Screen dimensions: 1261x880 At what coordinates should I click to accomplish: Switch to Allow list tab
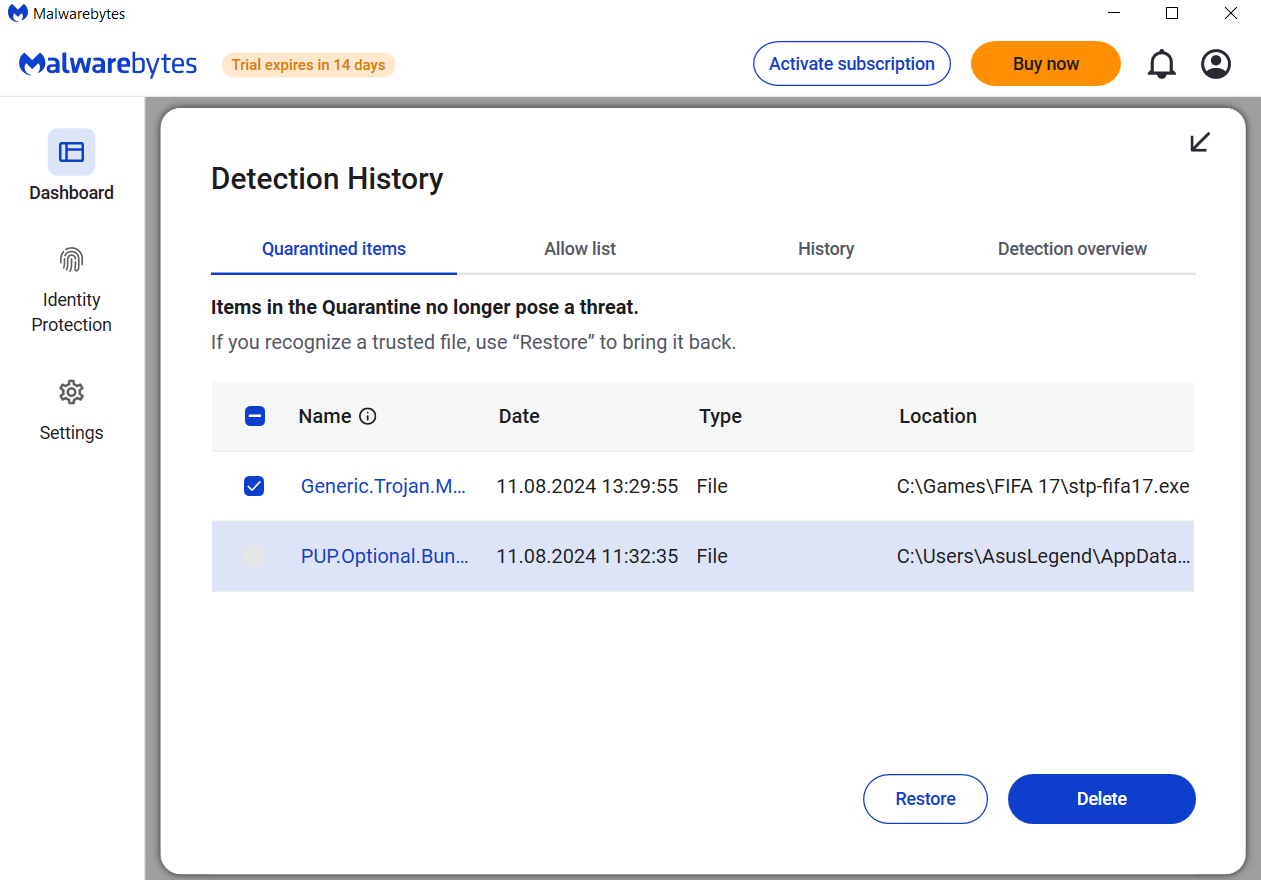[580, 249]
